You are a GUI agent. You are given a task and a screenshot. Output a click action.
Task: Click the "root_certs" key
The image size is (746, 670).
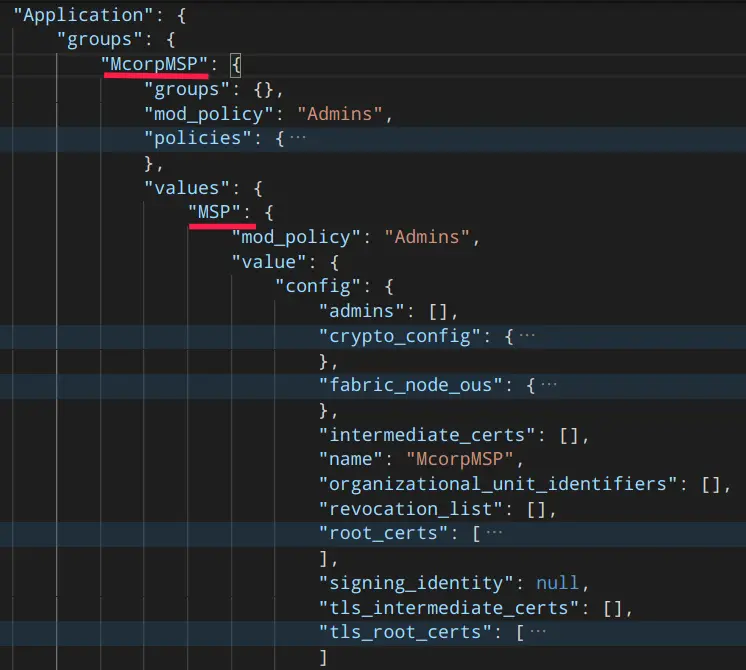click(383, 533)
